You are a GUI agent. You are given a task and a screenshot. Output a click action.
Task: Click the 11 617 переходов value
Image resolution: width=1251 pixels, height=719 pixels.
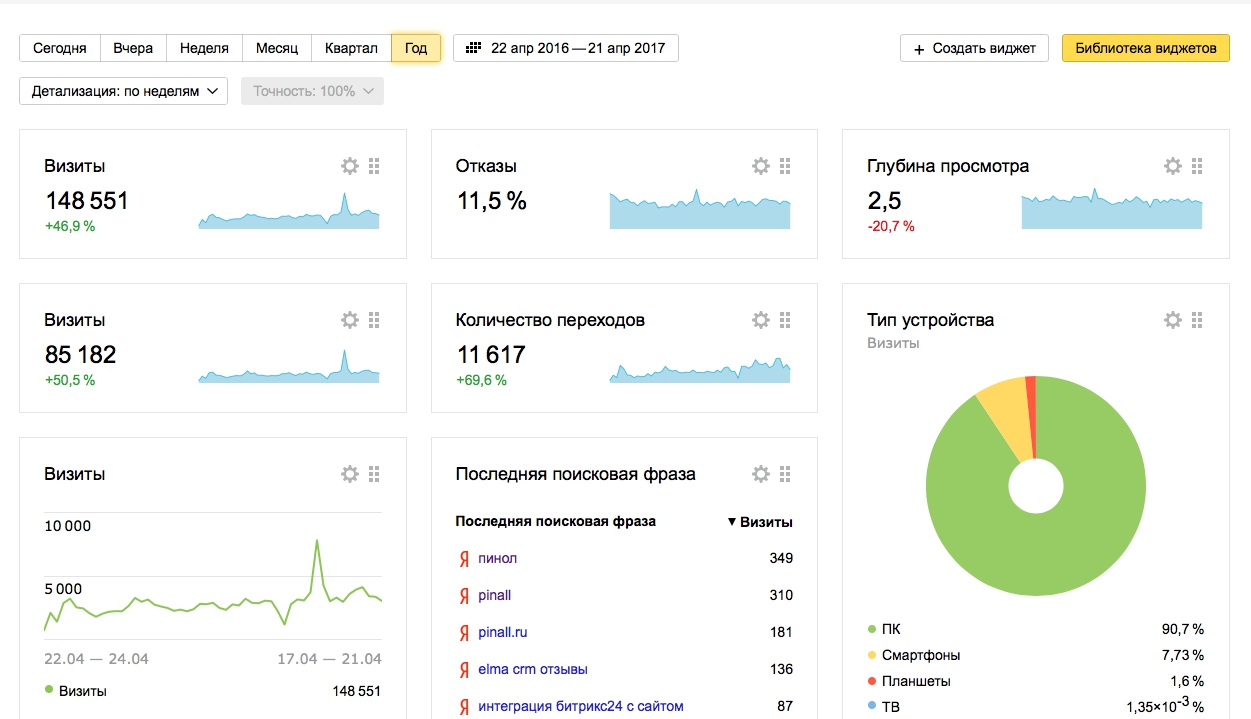(x=491, y=354)
